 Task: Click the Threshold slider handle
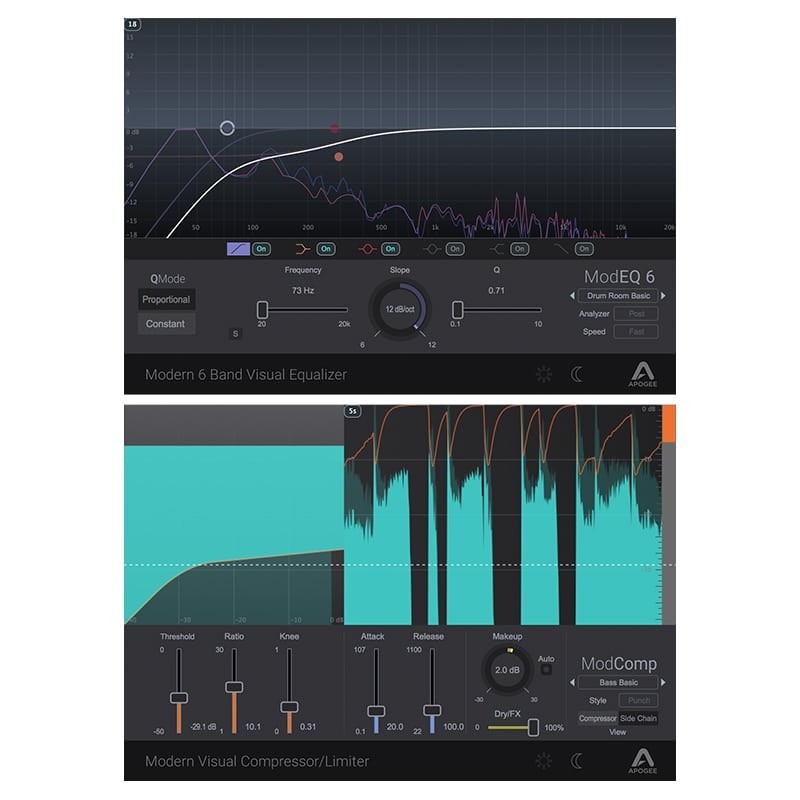point(179,697)
